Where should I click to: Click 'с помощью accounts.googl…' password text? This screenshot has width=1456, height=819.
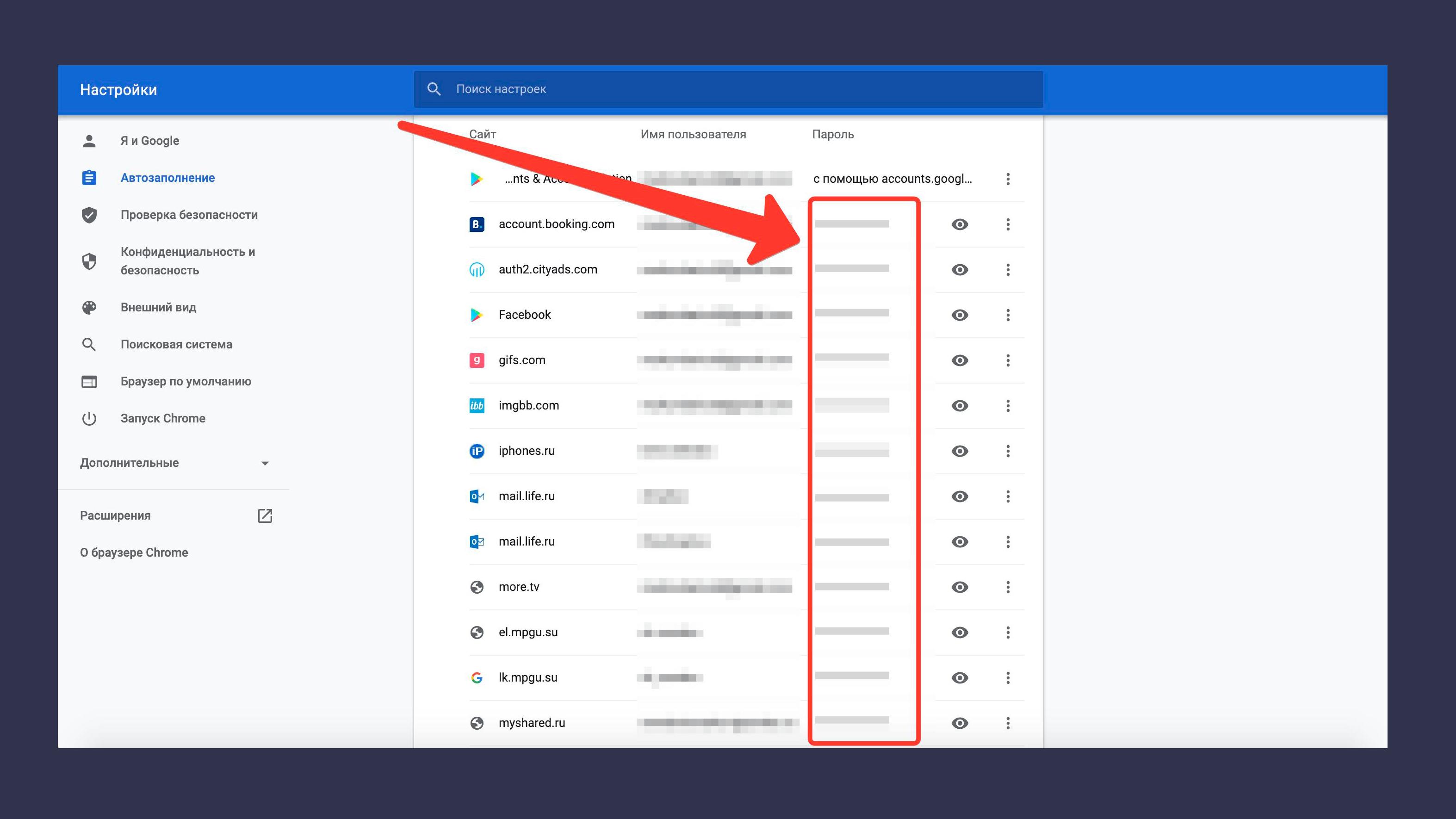click(x=892, y=179)
